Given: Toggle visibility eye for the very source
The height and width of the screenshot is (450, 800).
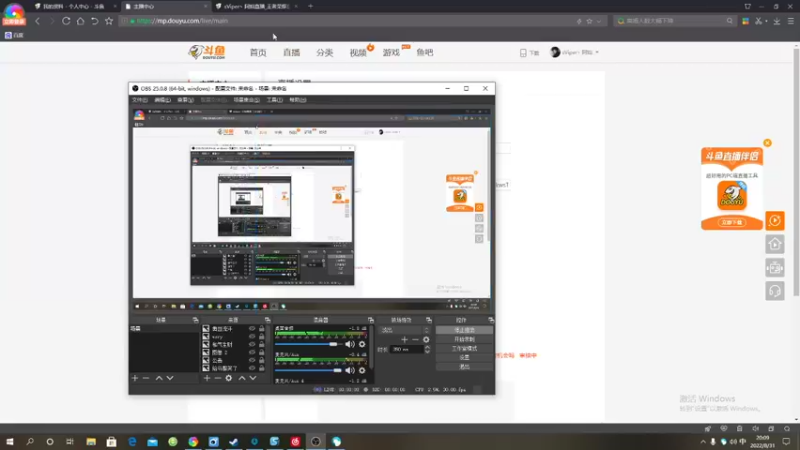Looking at the screenshot, I should pos(252,337).
